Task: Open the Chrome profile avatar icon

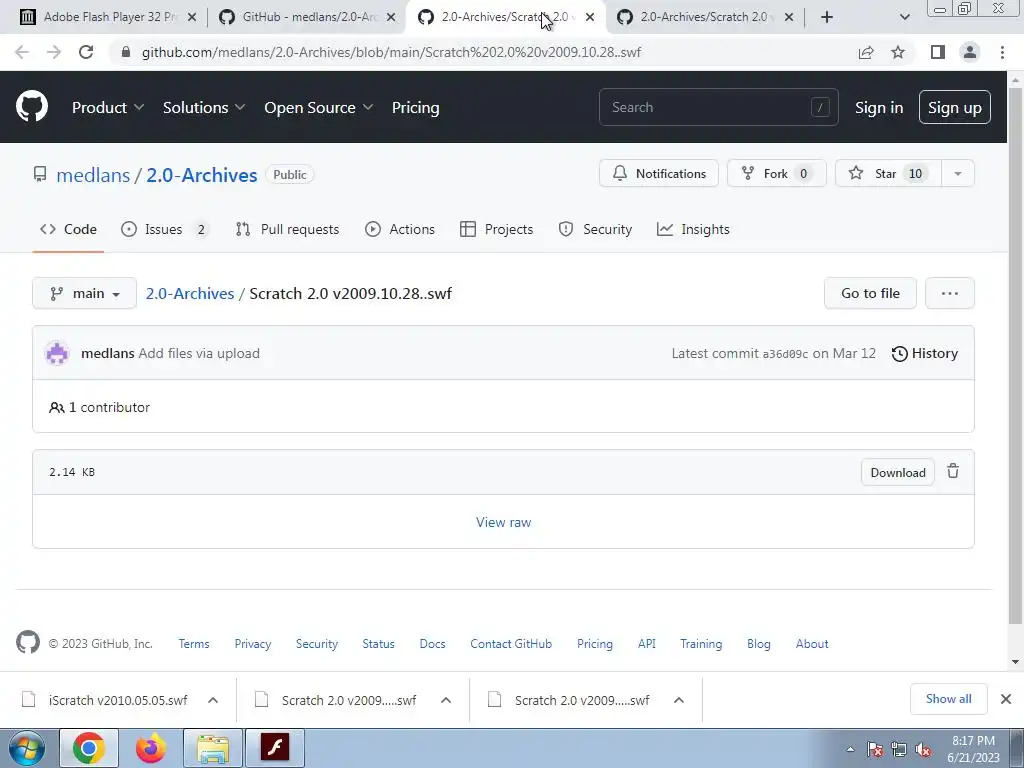Action: pyautogui.click(x=970, y=52)
